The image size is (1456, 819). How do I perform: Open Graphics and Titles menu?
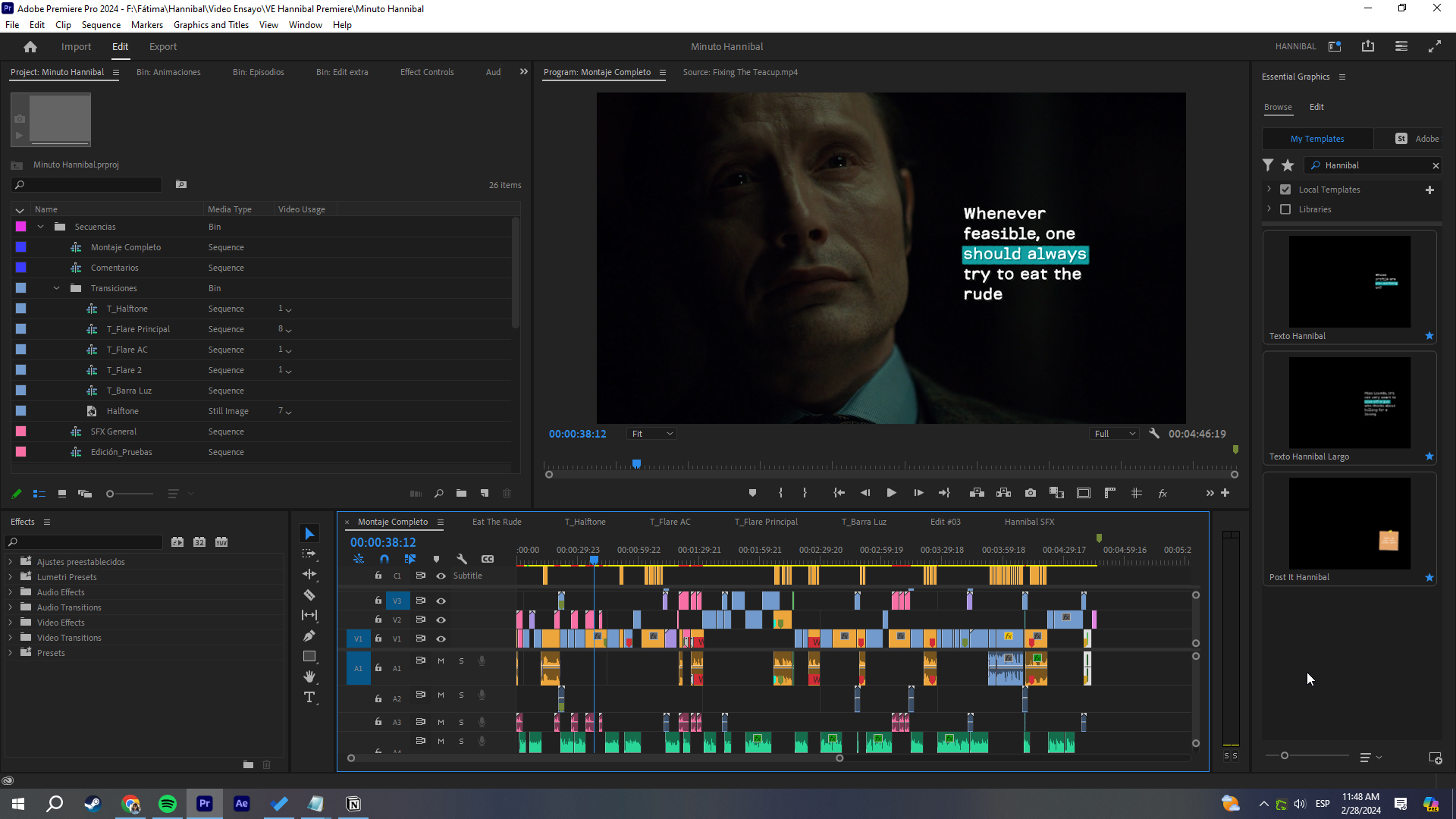tap(211, 25)
